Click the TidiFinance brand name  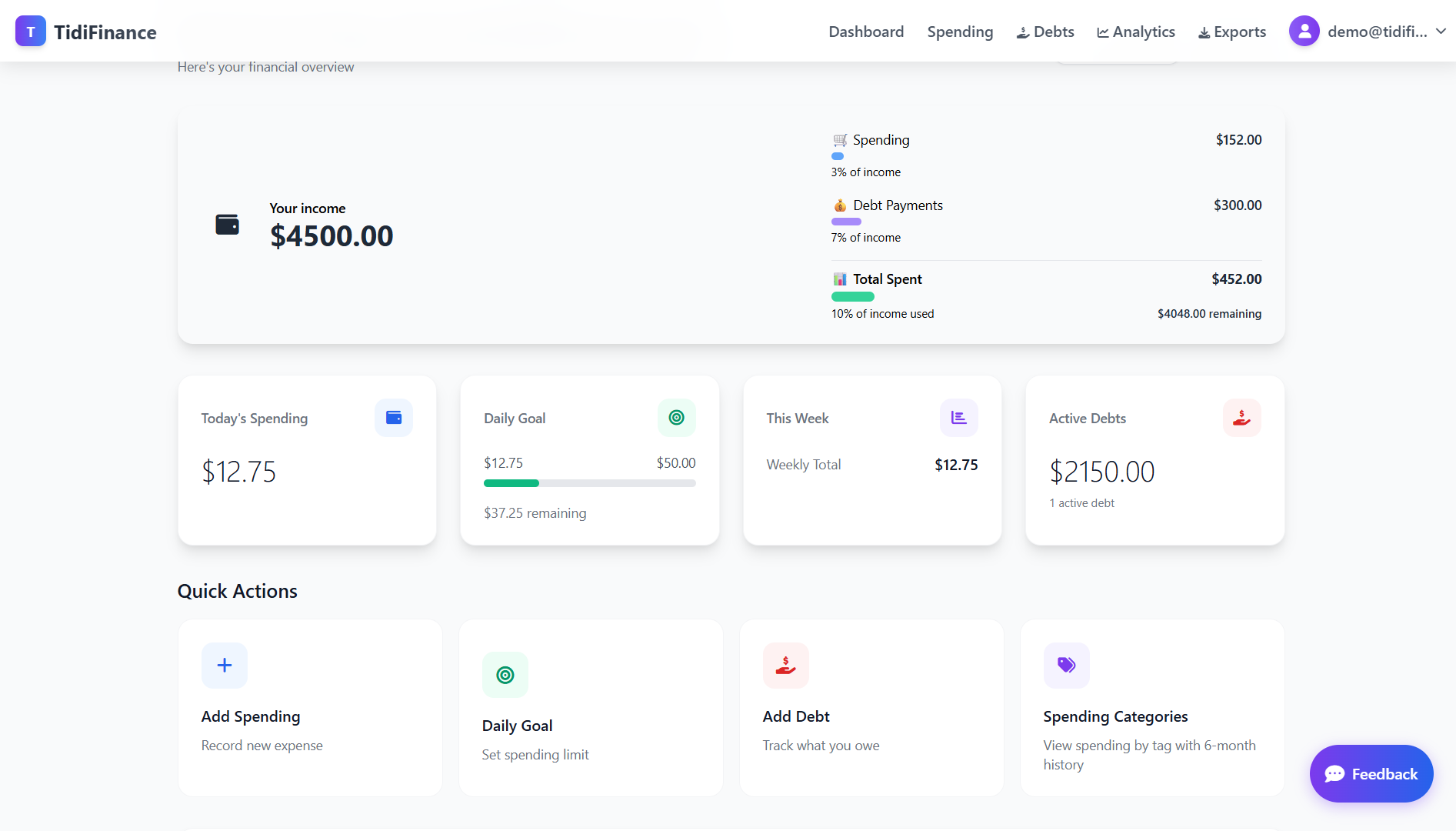[x=105, y=32]
